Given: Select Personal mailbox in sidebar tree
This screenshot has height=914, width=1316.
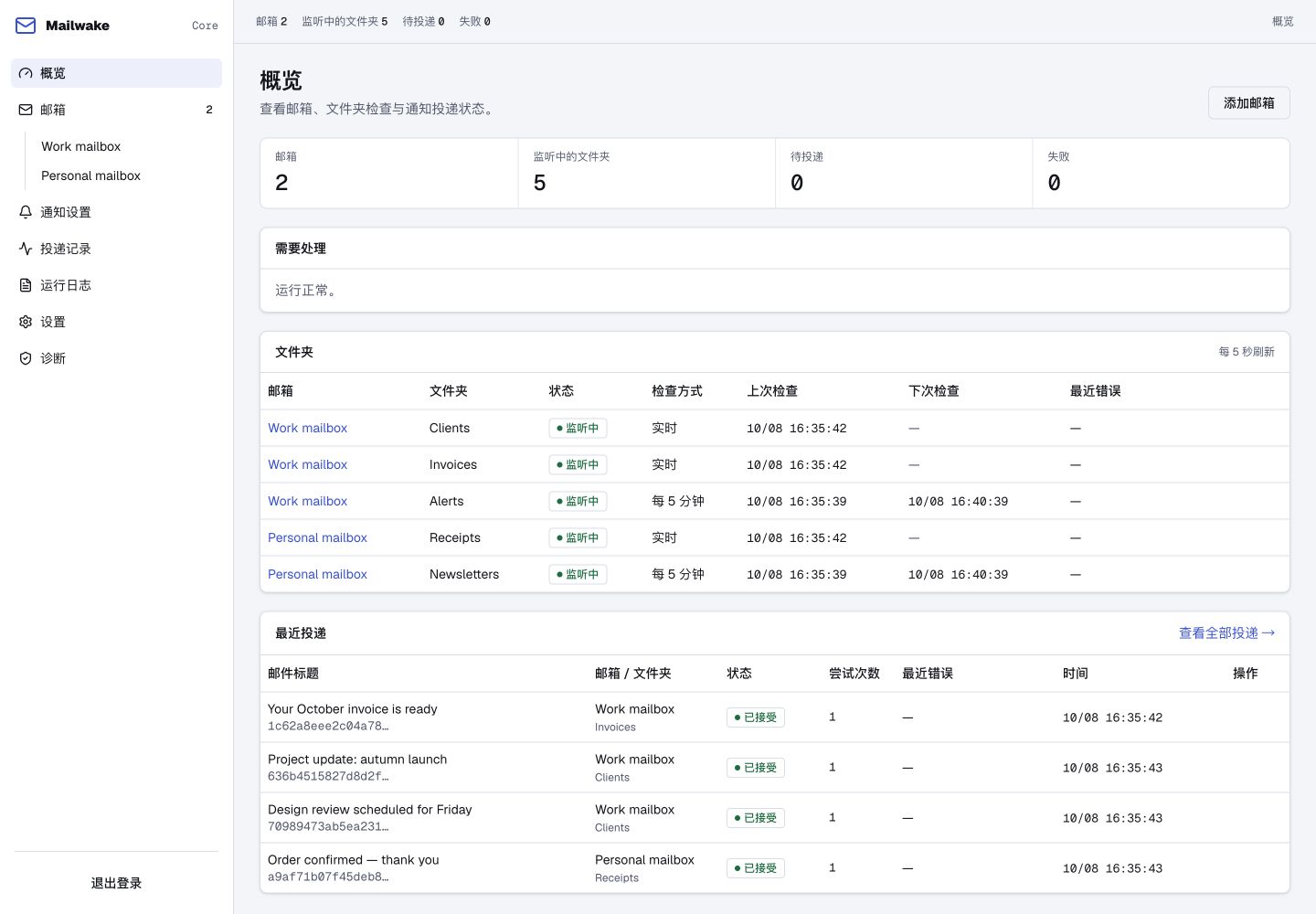Looking at the screenshot, I should pyautogui.click(x=90, y=175).
